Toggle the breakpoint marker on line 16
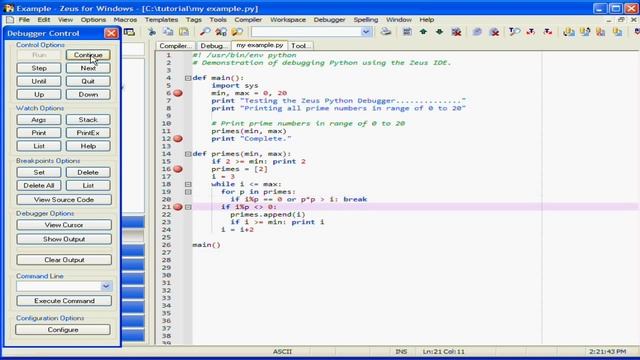640x360 pixels. (178, 169)
